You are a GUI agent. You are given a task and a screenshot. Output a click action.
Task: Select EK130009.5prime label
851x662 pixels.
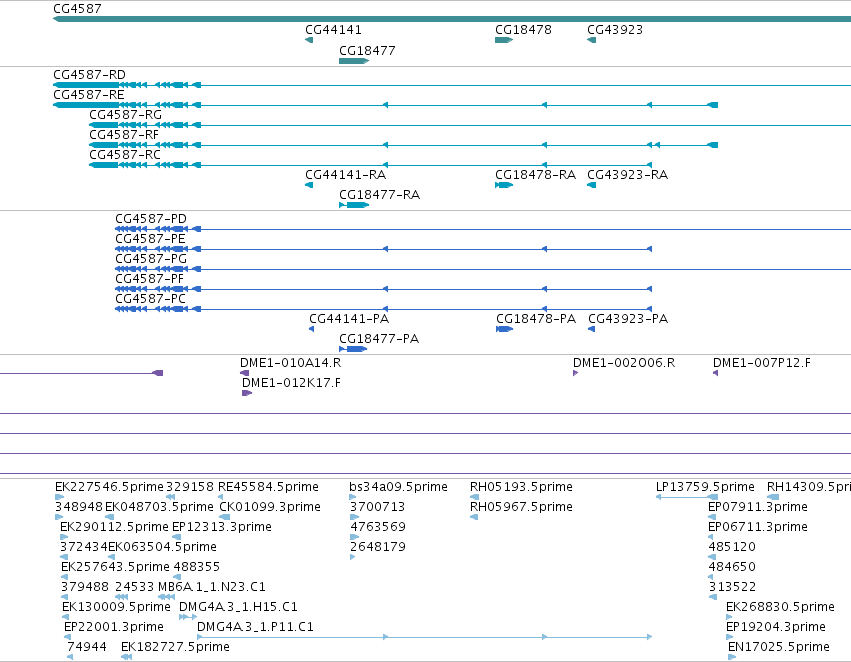tap(116, 607)
